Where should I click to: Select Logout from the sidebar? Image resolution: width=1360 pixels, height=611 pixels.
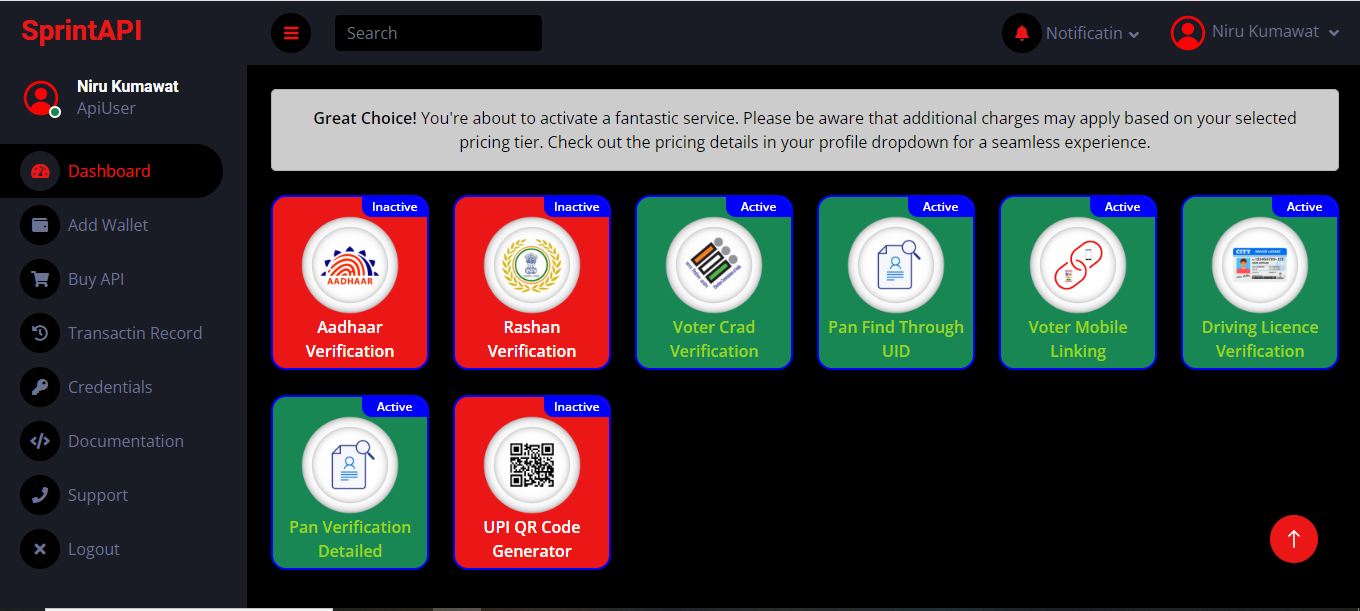pos(40,548)
